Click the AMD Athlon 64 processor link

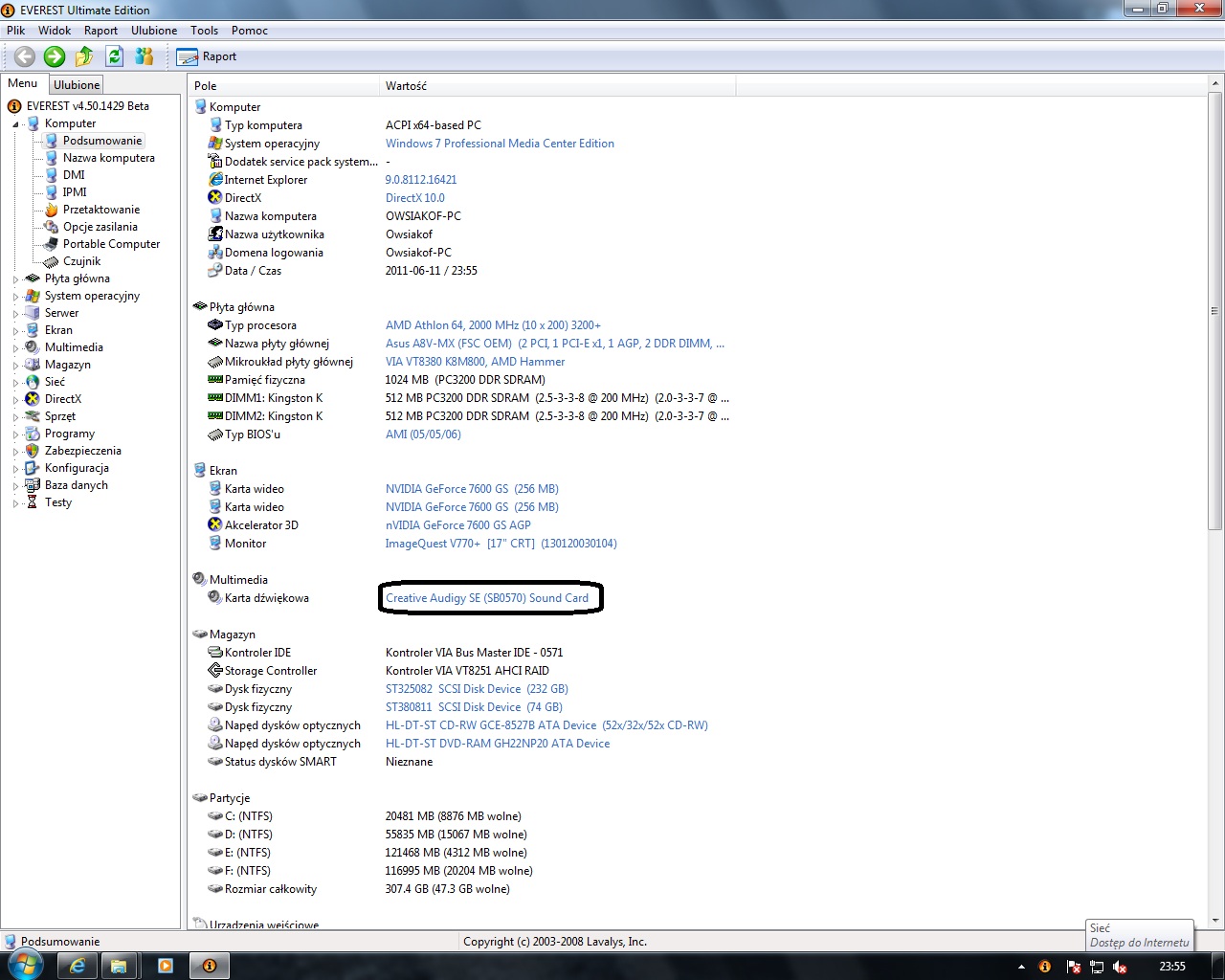(x=493, y=325)
